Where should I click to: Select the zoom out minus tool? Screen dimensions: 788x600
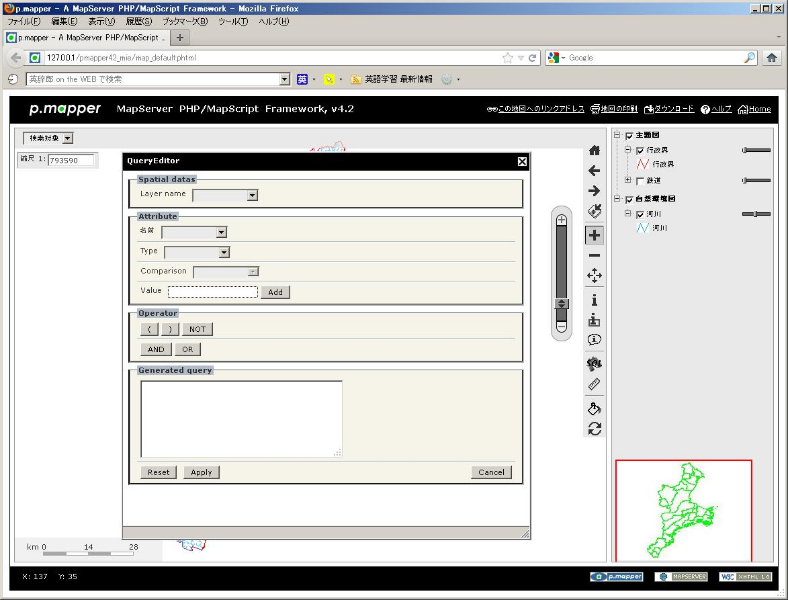[x=594, y=255]
